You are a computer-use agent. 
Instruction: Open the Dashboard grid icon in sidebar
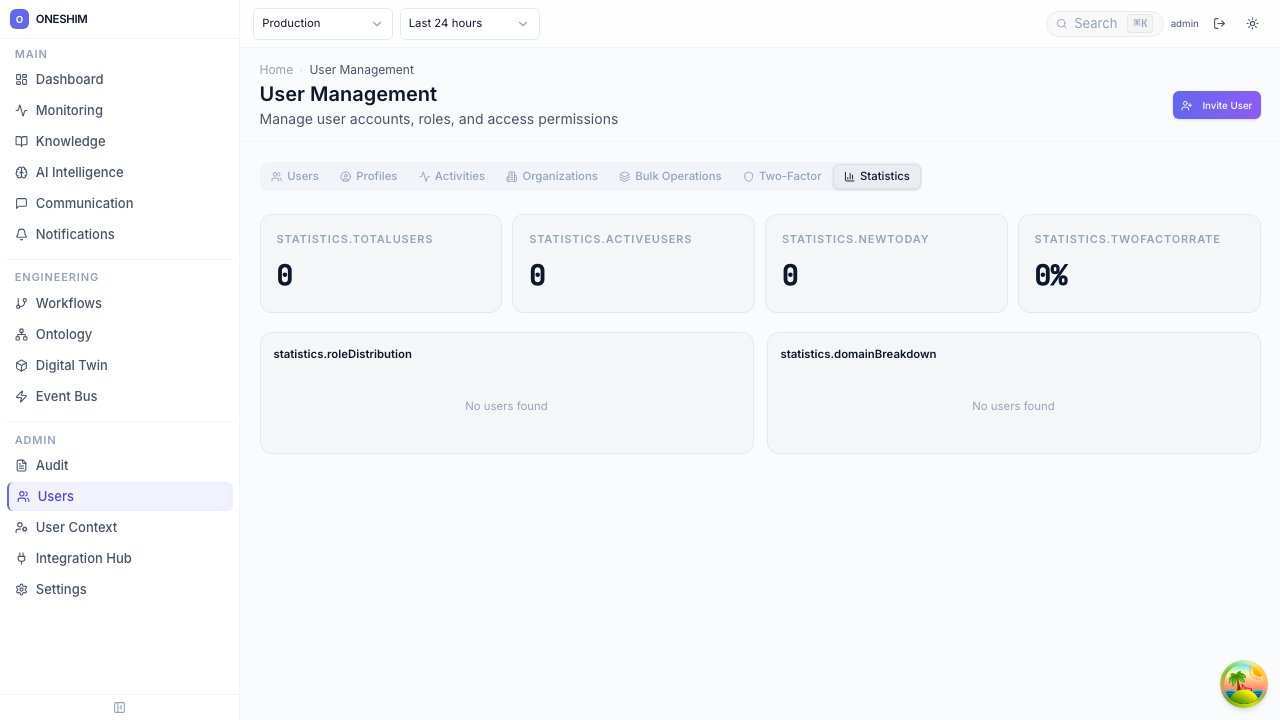[x=21, y=79]
